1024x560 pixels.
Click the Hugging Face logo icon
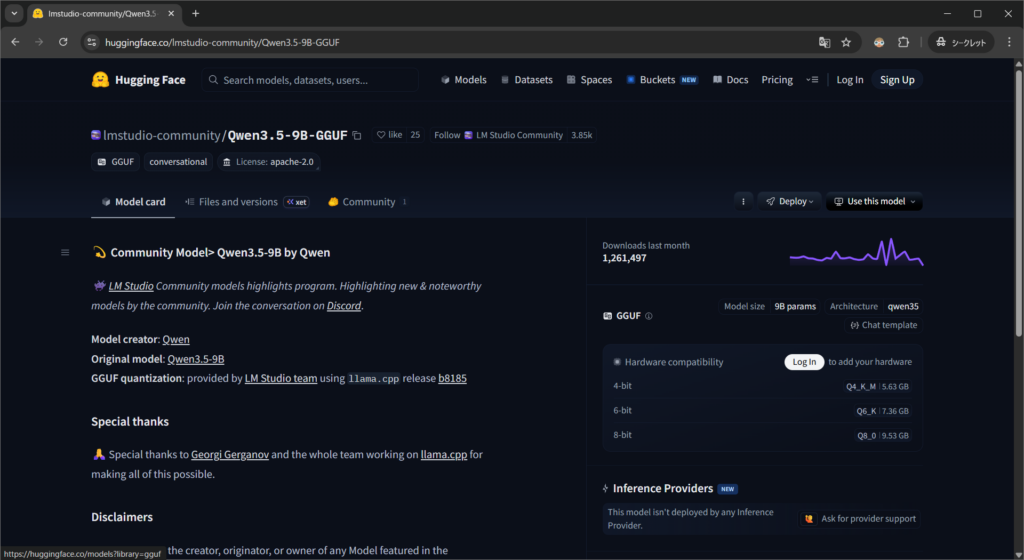tap(100, 80)
